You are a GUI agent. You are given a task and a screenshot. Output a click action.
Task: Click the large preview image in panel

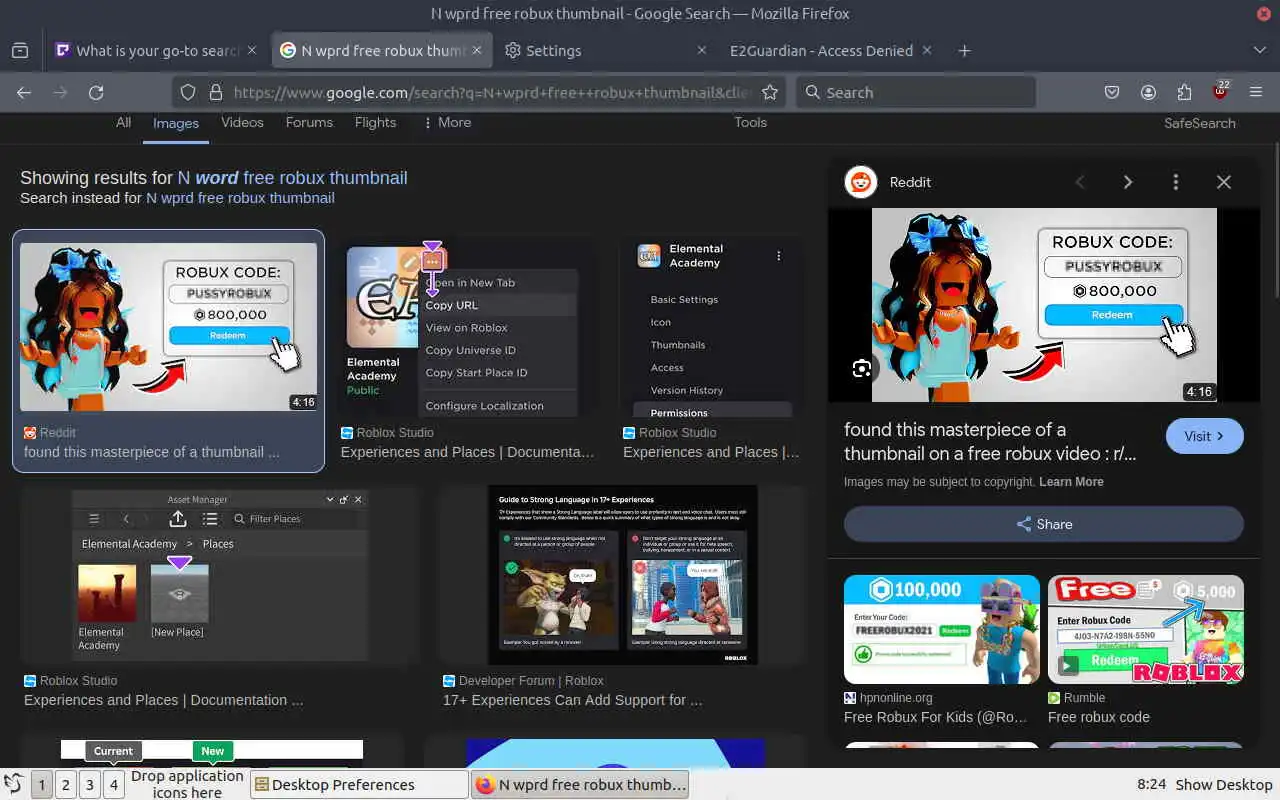[1044, 305]
